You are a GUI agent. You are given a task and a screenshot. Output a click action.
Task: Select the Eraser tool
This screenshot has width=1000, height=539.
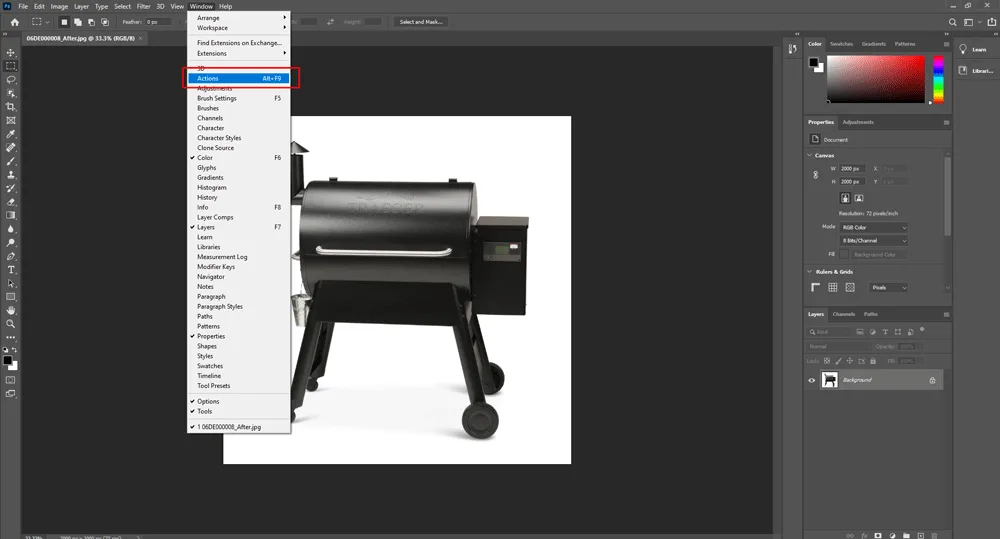pyautogui.click(x=11, y=202)
